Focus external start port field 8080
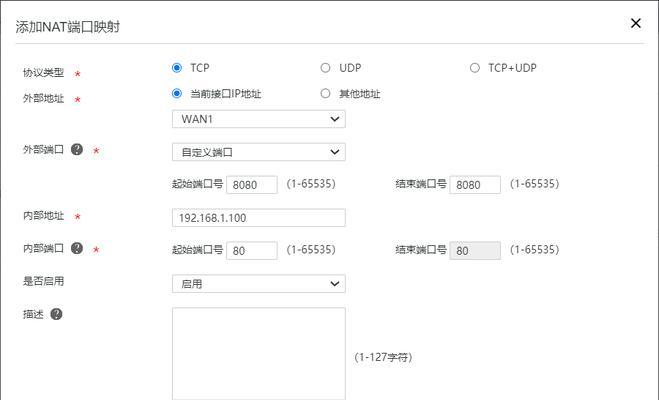This screenshot has height=400, width=659. click(252, 184)
